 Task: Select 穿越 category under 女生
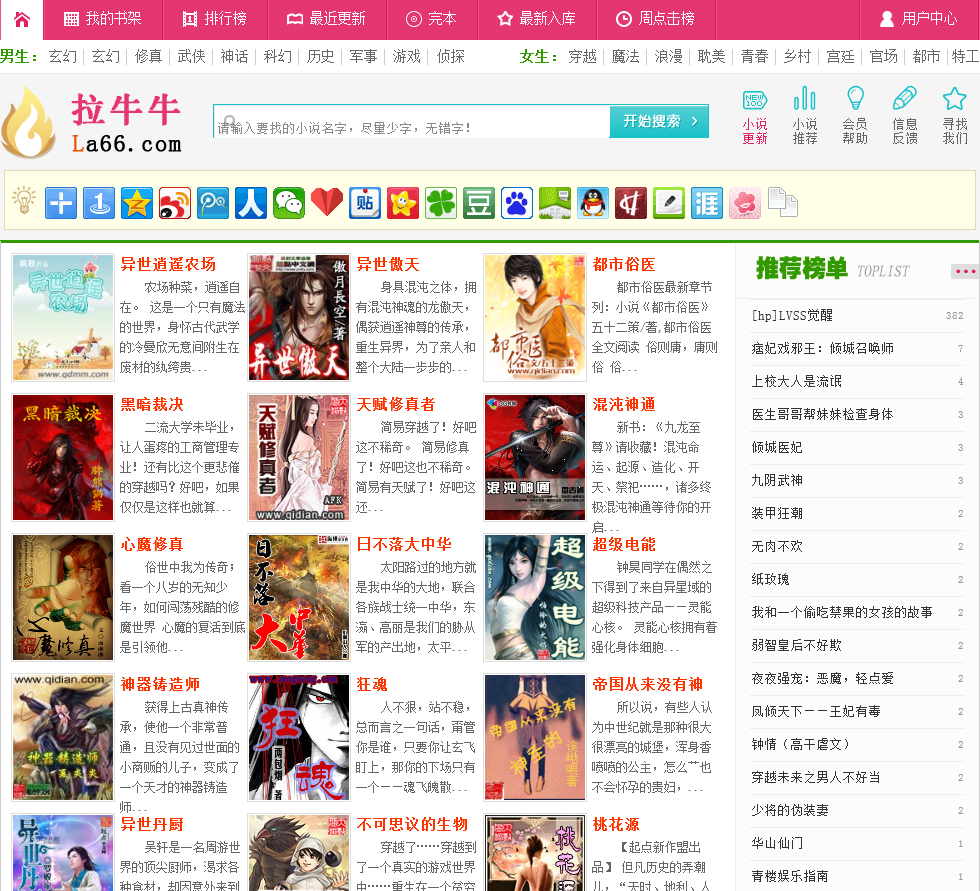582,57
